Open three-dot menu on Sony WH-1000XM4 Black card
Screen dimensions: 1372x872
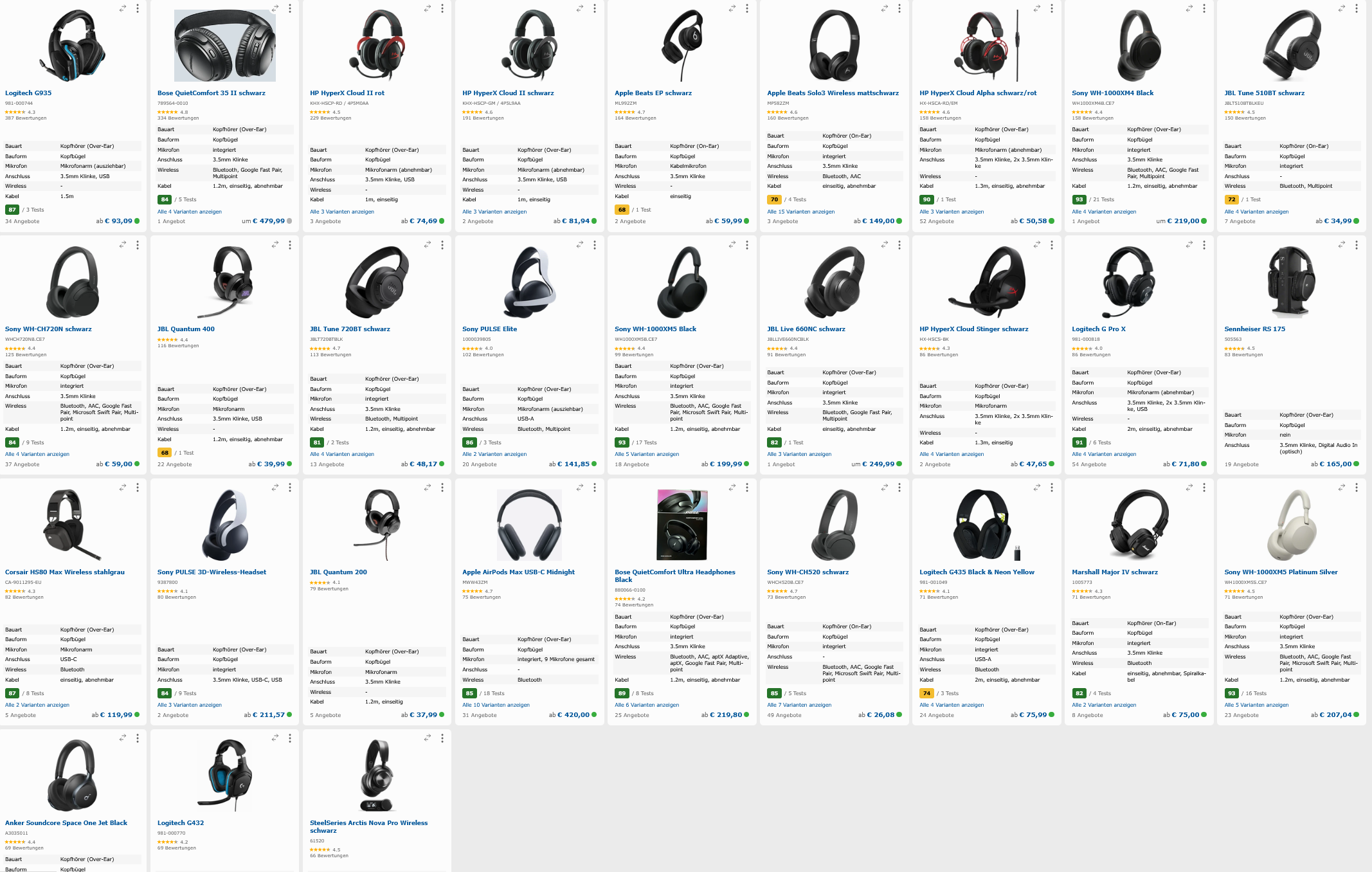point(1204,8)
